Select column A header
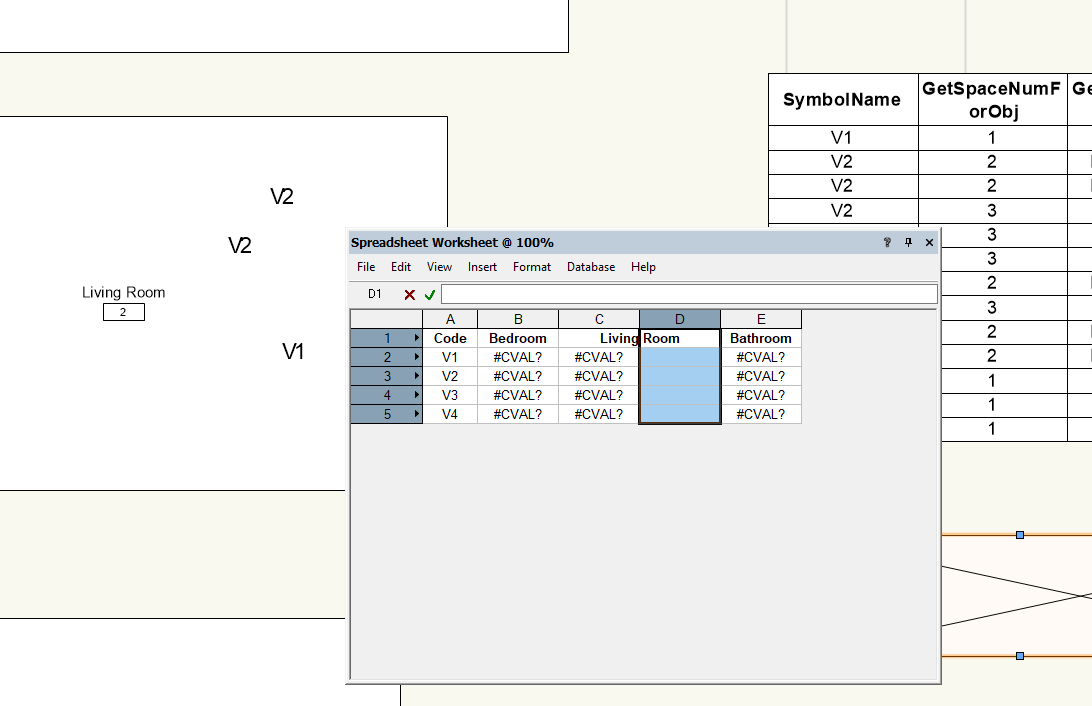1092x706 pixels. 450,319
